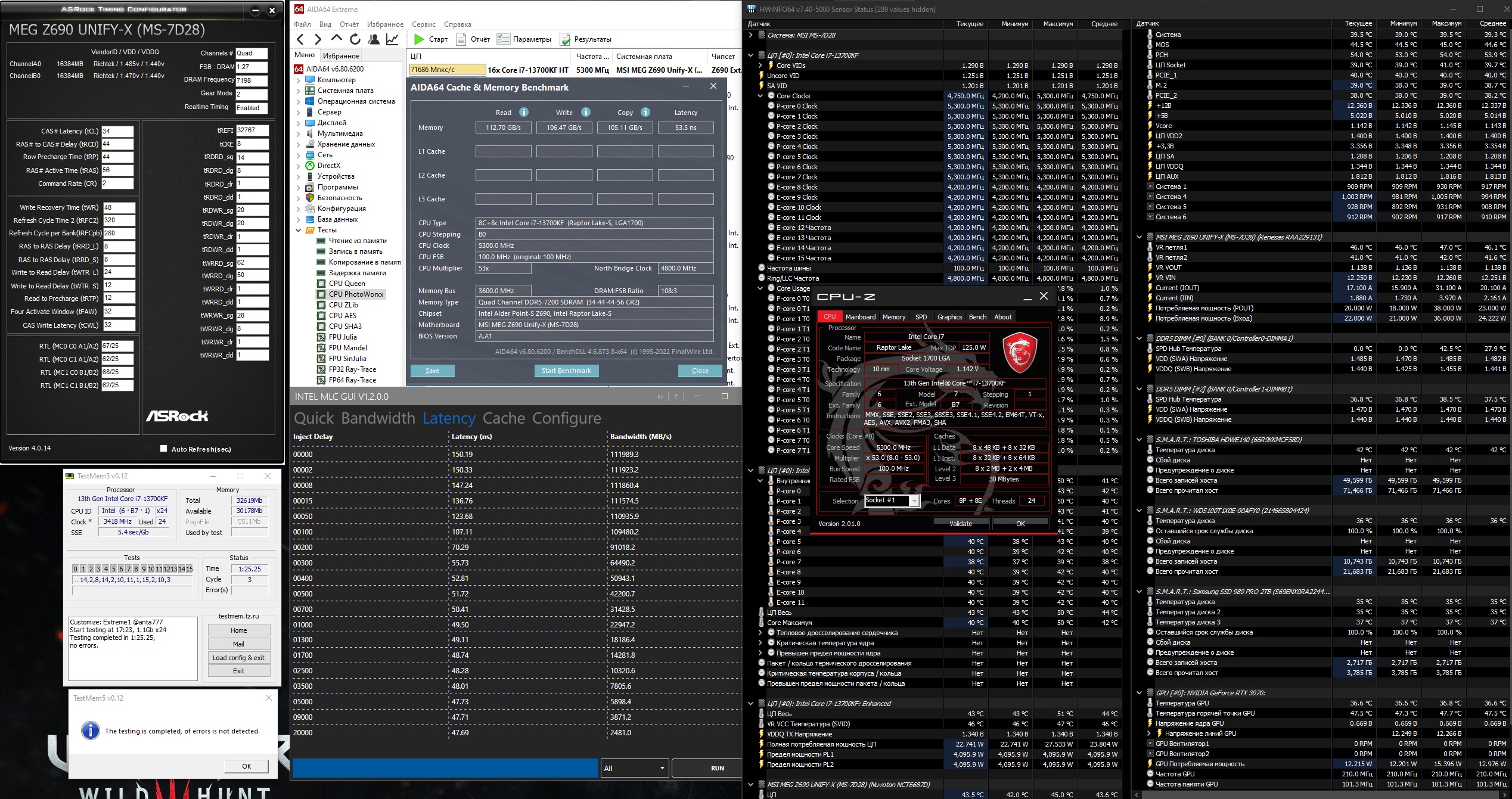Click the info icon next to Read
1512x799 pixels.
pos(524,112)
